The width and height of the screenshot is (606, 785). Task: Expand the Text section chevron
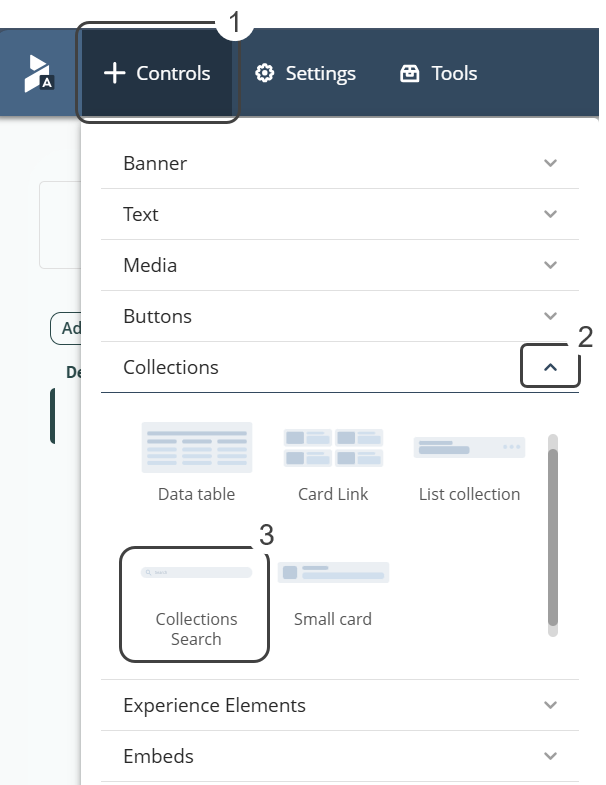(x=550, y=214)
